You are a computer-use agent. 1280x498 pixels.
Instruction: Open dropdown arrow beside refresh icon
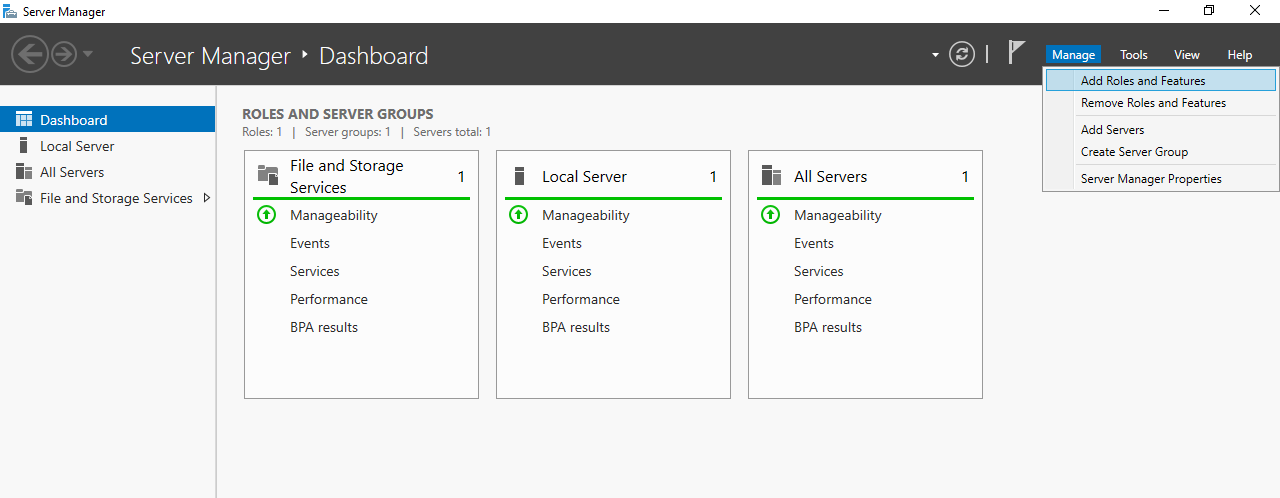(935, 55)
